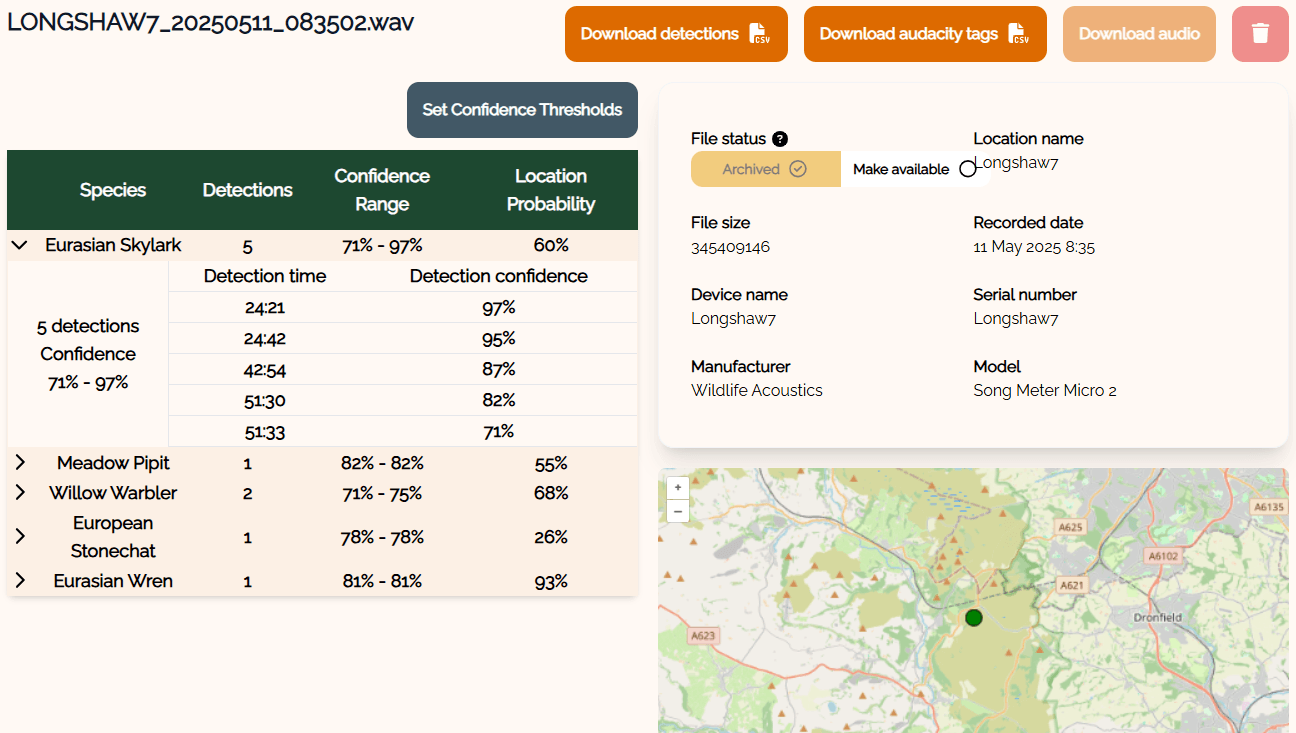Click the 93% location probability for Wren

(551, 581)
